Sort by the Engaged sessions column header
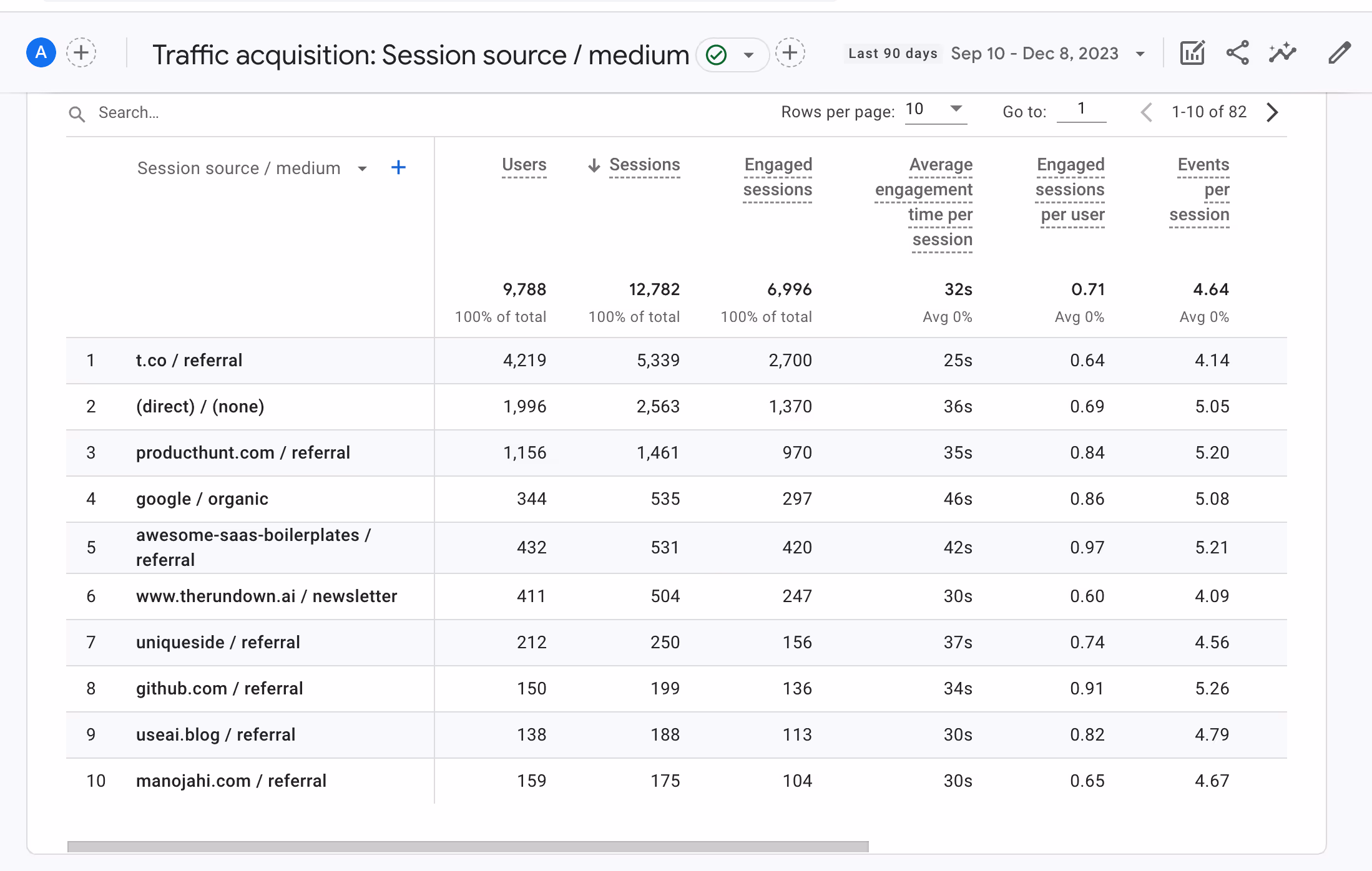This screenshot has height=871, width=1372. (x=777, y=177)
